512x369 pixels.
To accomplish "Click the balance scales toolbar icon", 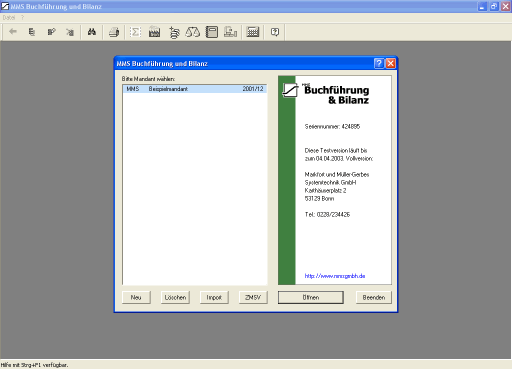I will [x=193, y=32].
